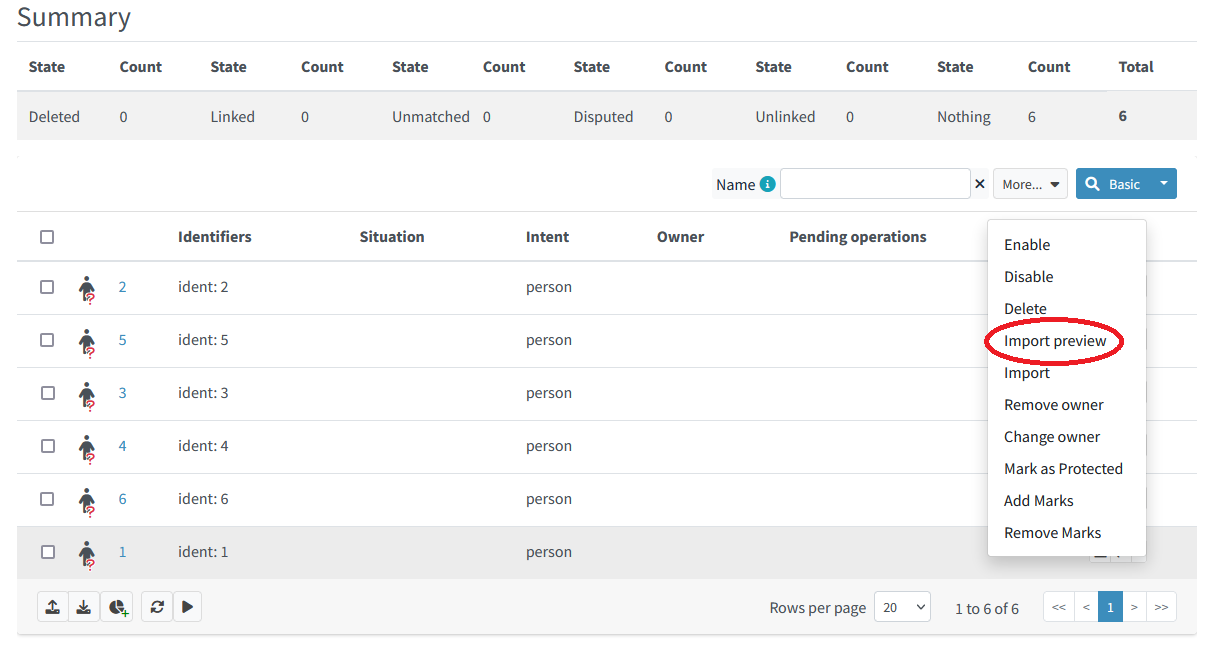Choose Mark as Protected from the menu
Image resolution: width=1212 pixels, height=653 pixels.
coord(1063,468)
